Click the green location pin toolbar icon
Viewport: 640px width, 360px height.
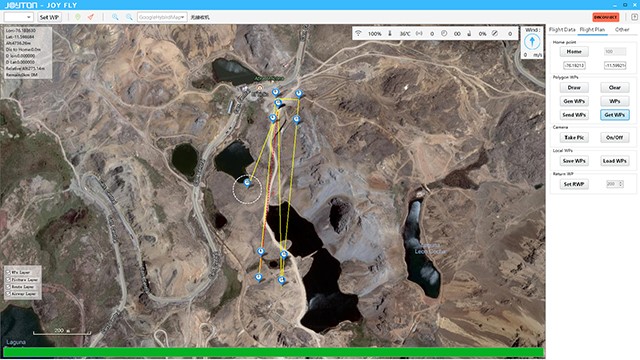[78, 17]
